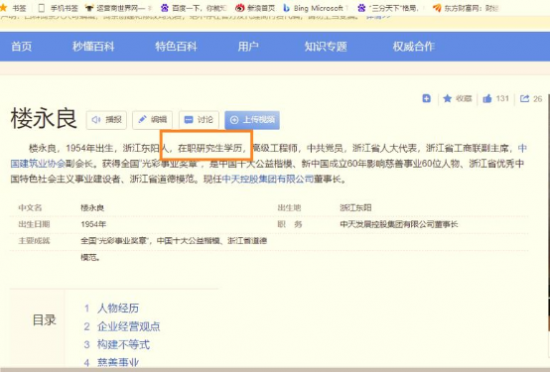Open the 中国建筑业协会 link in summary
550x373 pixels.
pyautogui.click(x=38, y=164)
